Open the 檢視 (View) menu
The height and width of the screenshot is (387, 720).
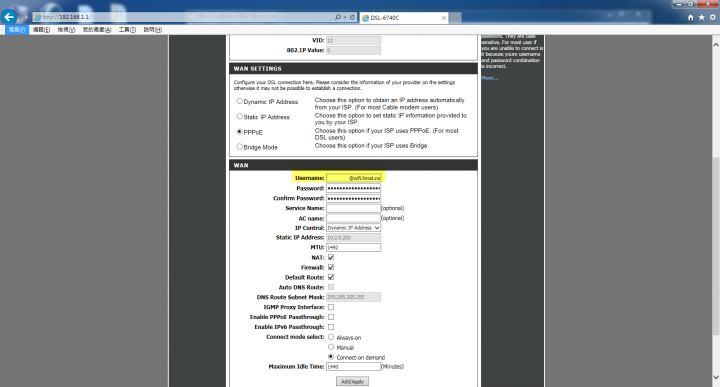[66, 29]
